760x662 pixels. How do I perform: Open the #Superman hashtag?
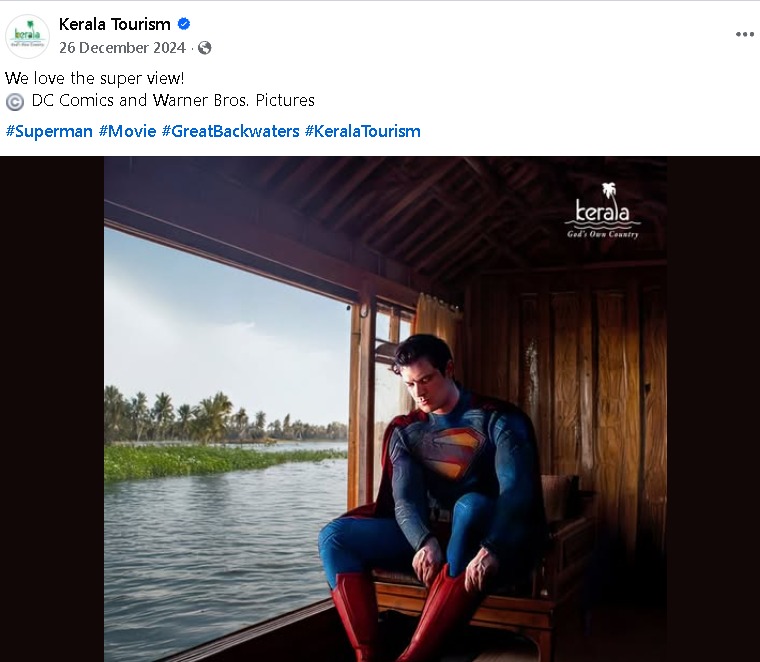(49, 131)
